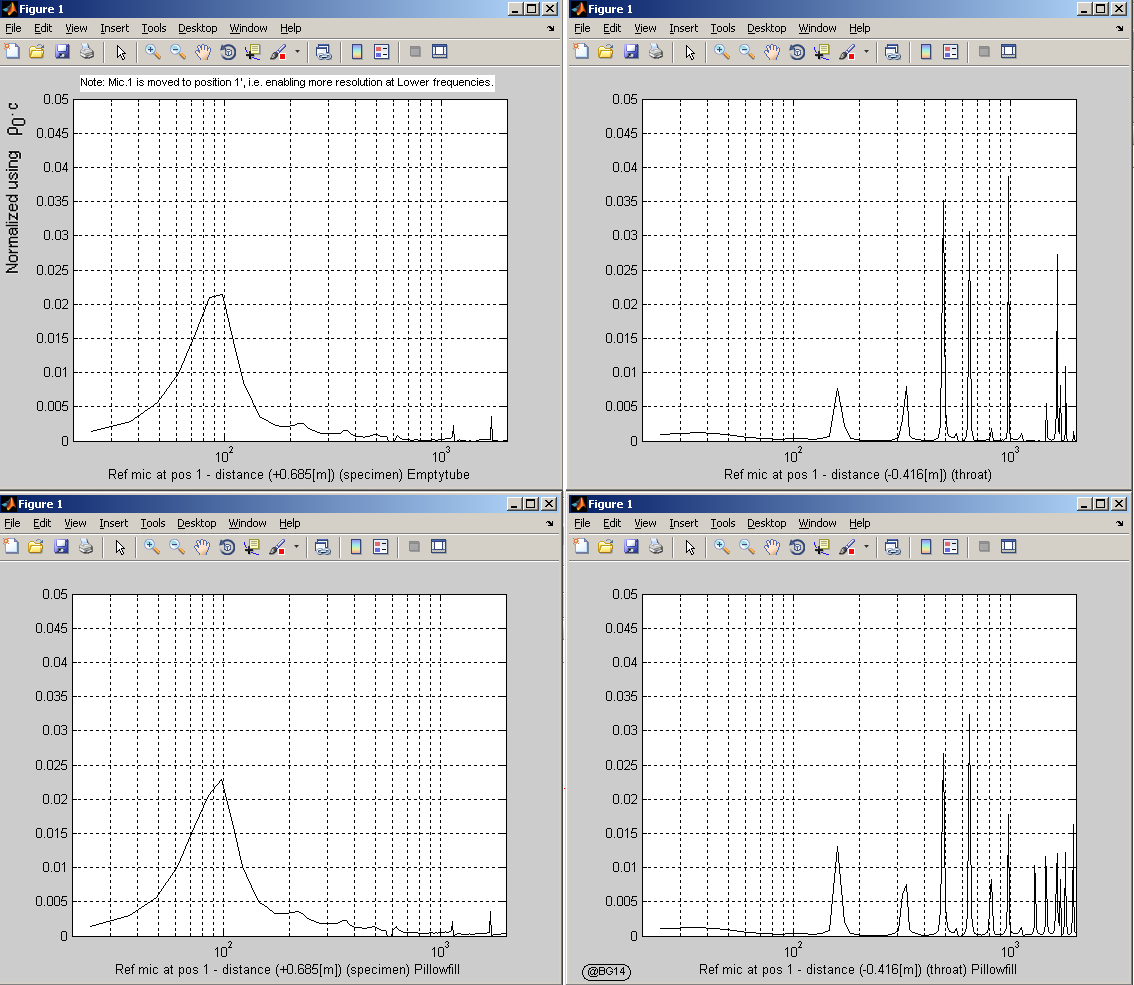Screen dimensions: 1134x985
Task: Dock Emptytube figure using menu bar arrow
Action: click(550, 28)
